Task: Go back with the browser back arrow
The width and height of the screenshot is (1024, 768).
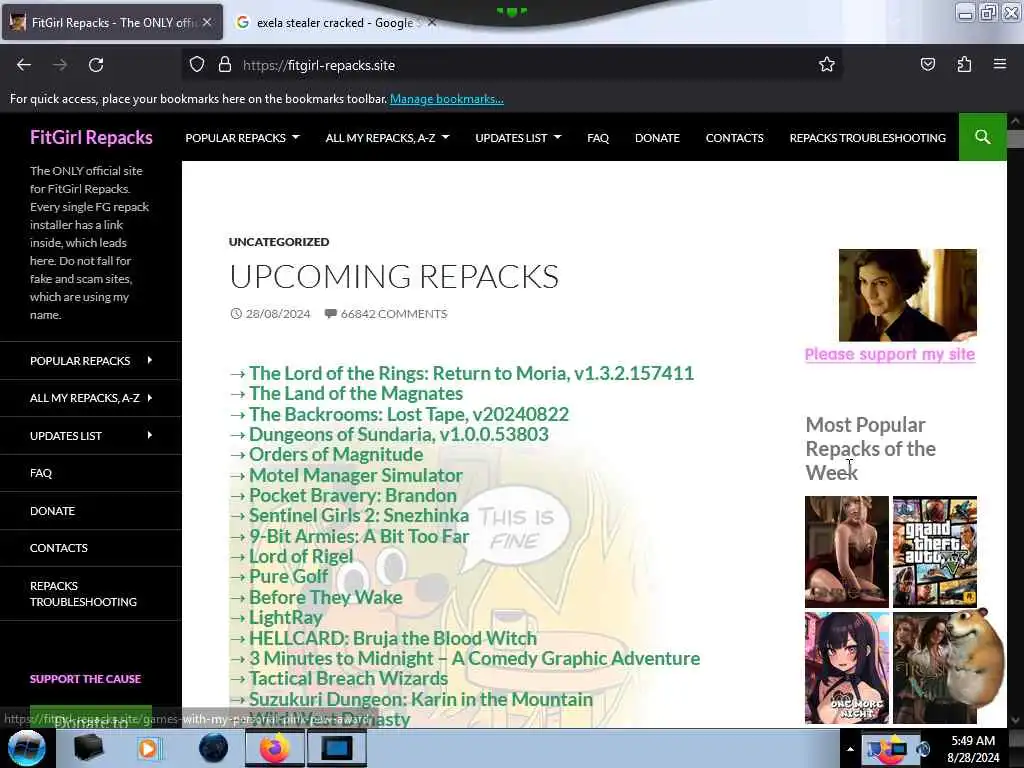Action: pyautogui.click(x=24, y=65)
